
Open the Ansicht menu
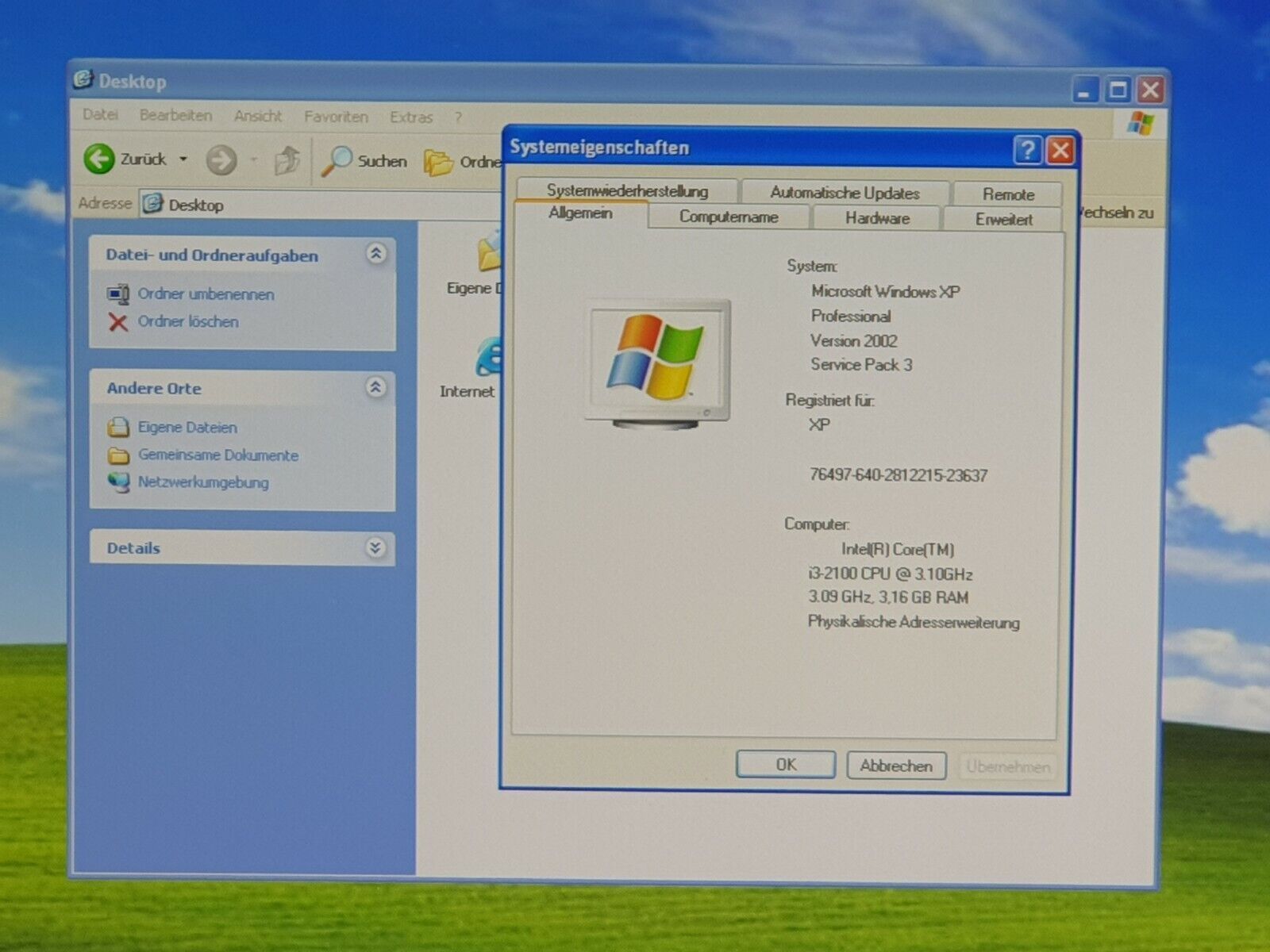[x=258, y=117]
